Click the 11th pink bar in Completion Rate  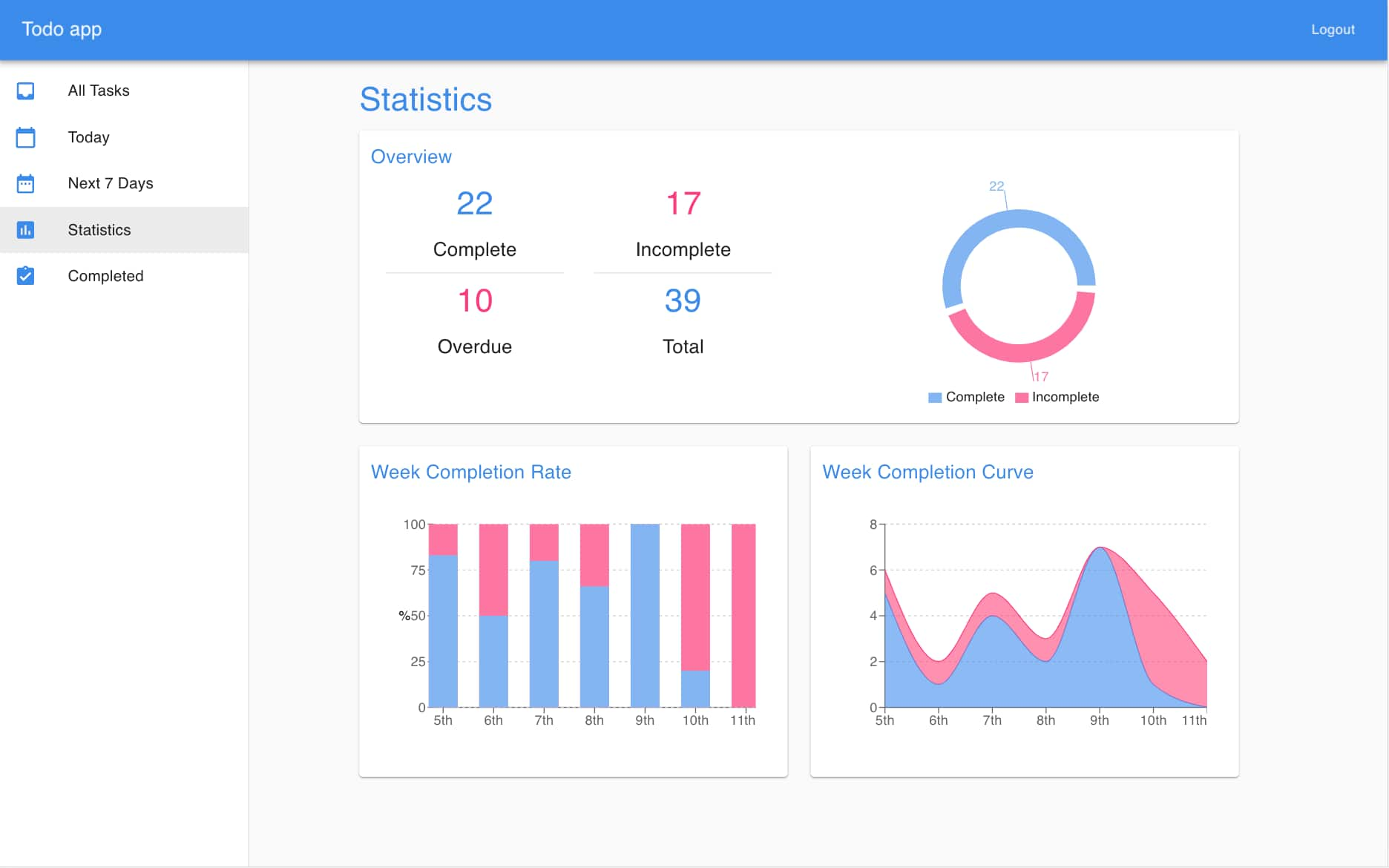click(743, 615)
